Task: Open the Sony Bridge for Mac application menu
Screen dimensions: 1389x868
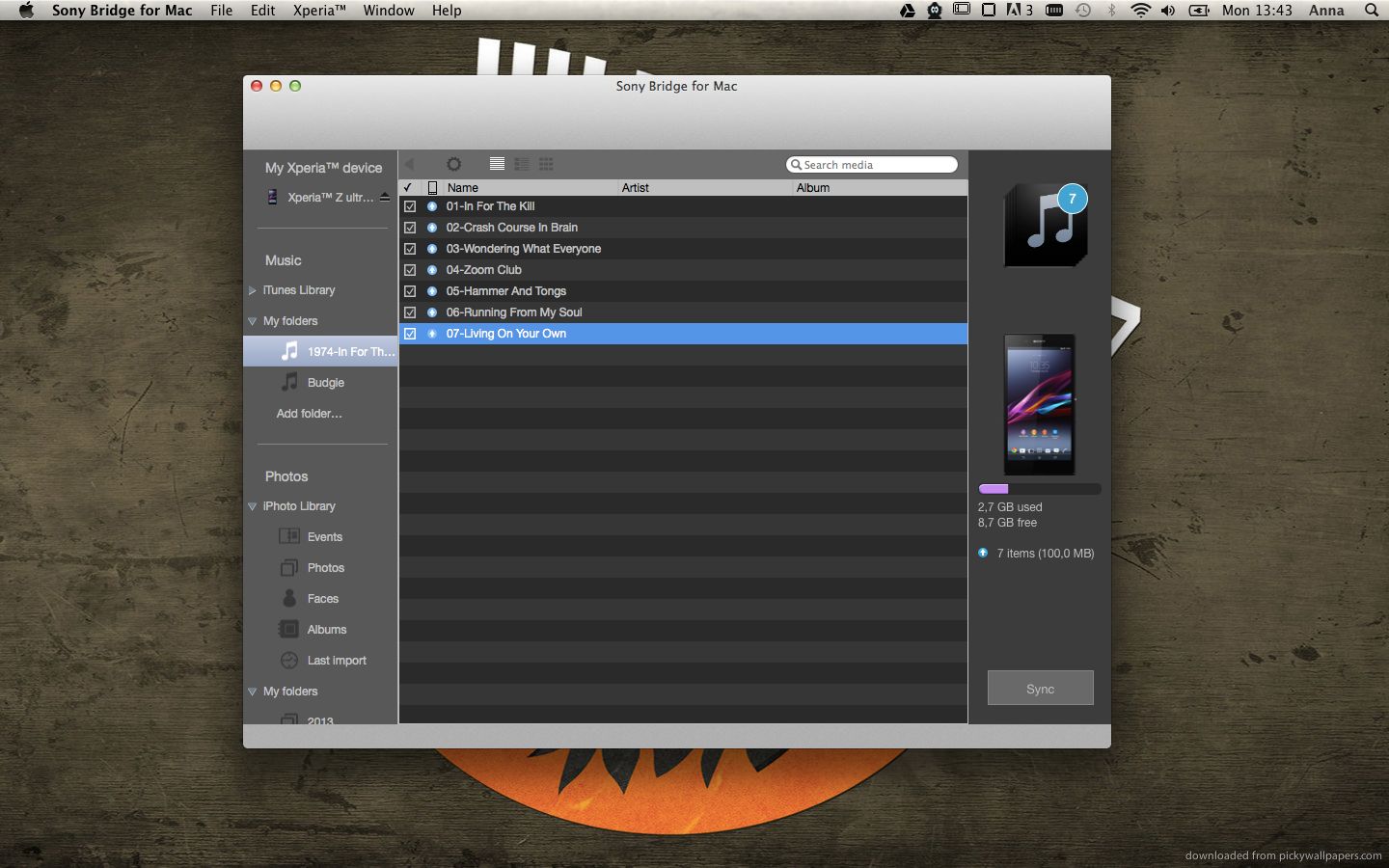Action: click(122, 11)
